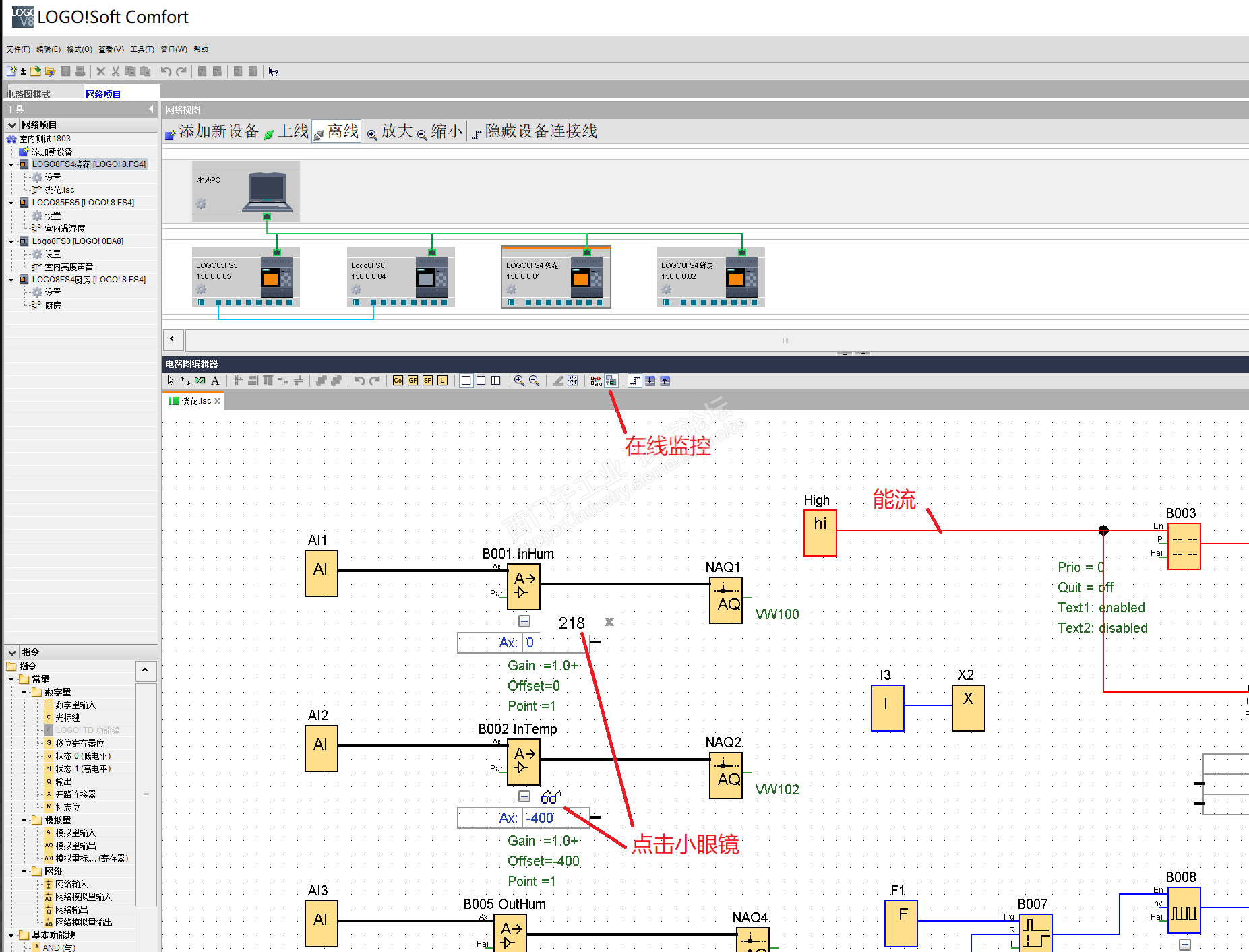Open the Co constants block list

[398, 381]
